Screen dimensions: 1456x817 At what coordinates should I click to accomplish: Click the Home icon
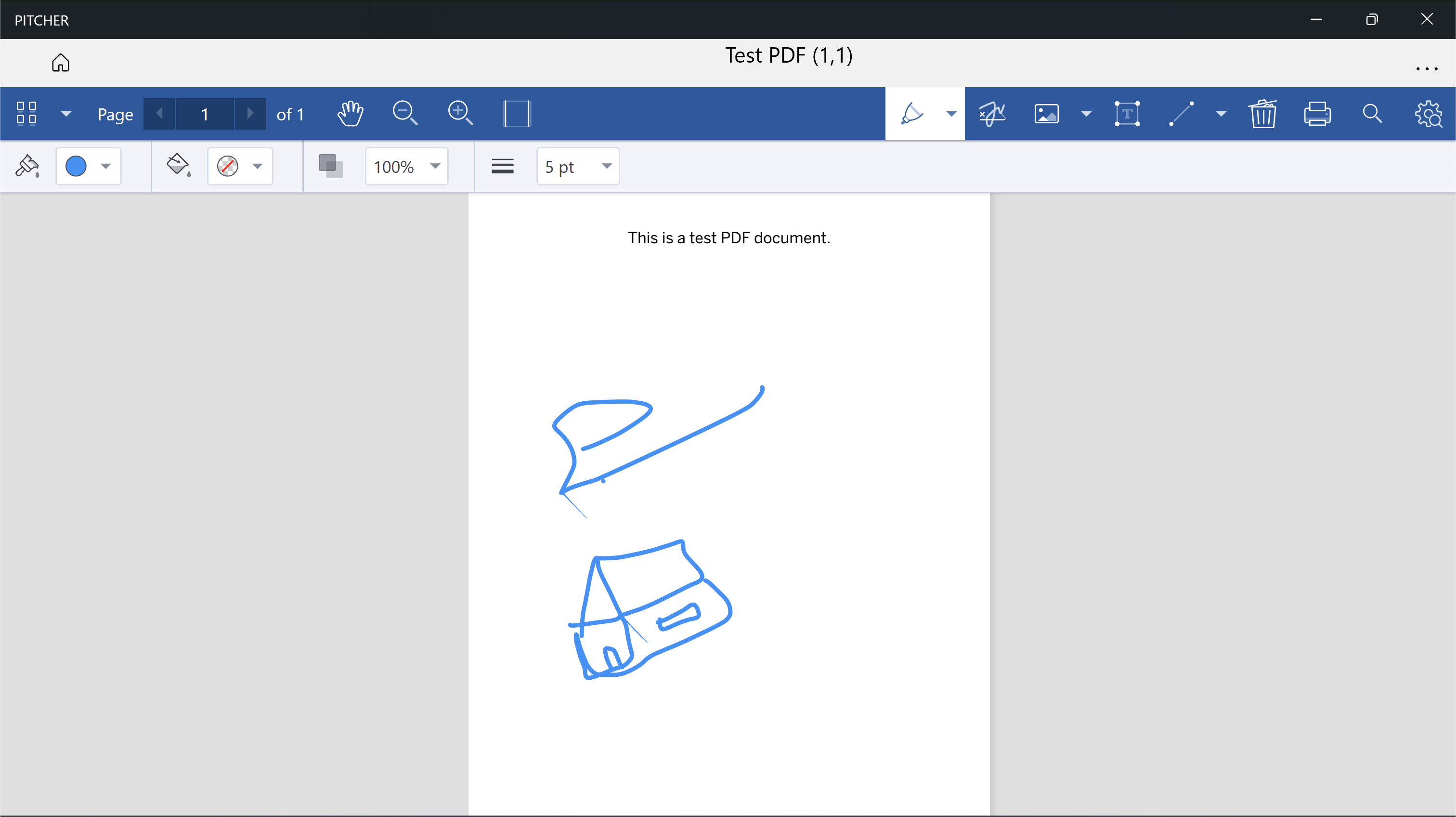coord(61,62)
